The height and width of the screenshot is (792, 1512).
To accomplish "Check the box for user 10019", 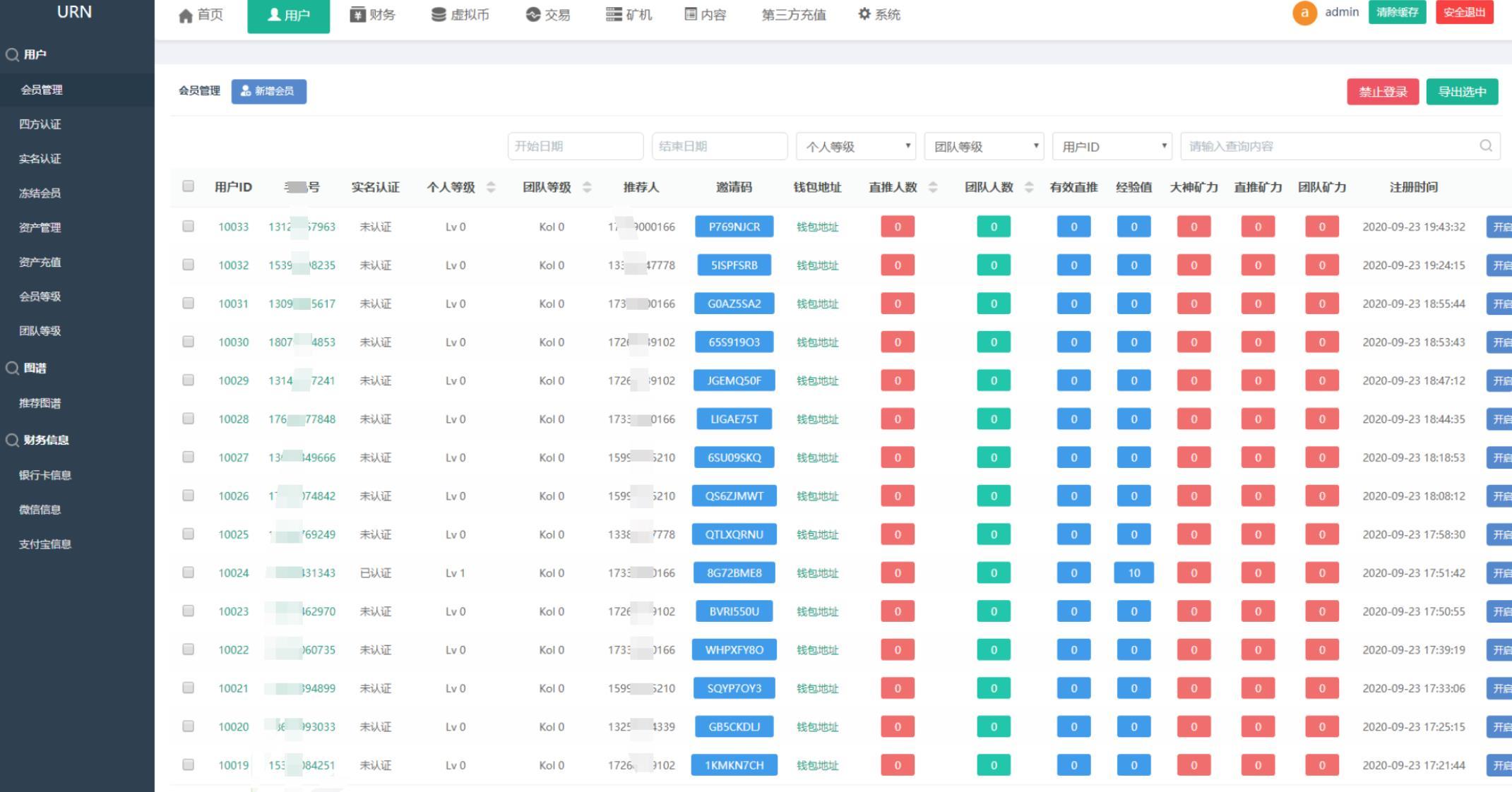I will coord(188,764).
